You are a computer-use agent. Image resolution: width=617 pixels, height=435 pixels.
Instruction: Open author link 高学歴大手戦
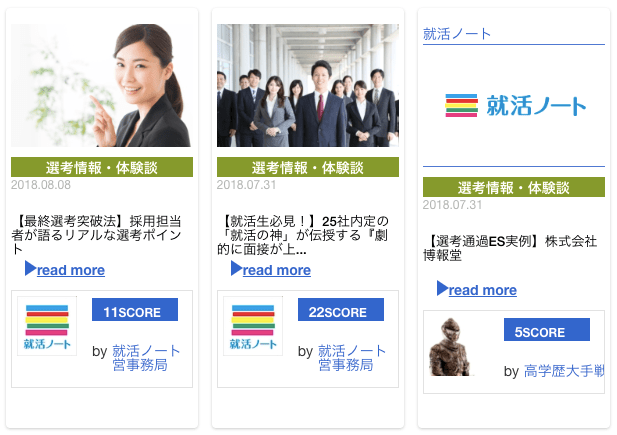tap(564, 371)
